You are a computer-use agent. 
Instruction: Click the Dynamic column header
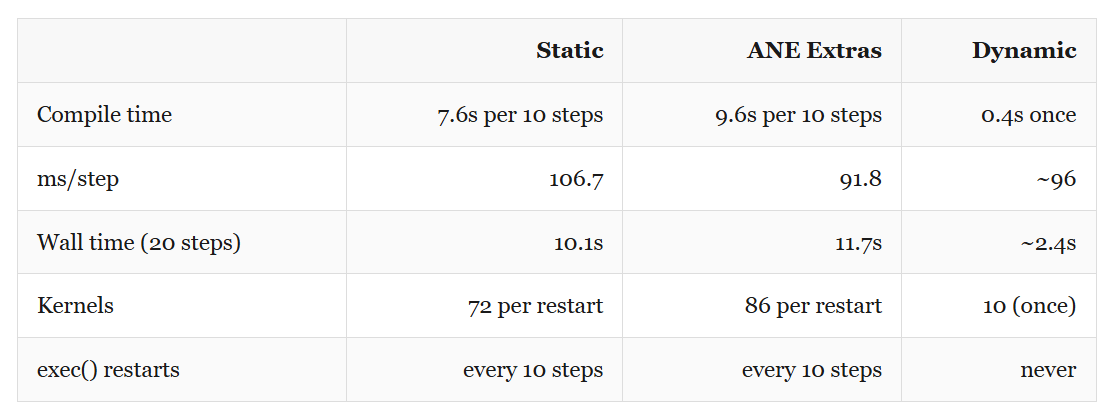[x=1024, y=51]
